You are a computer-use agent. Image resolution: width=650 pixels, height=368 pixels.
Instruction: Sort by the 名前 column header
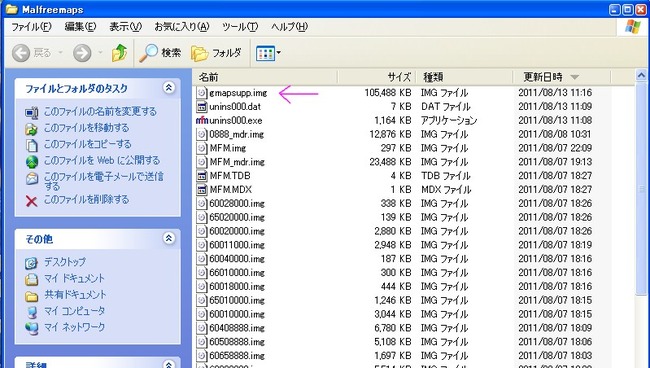(265, 77)
